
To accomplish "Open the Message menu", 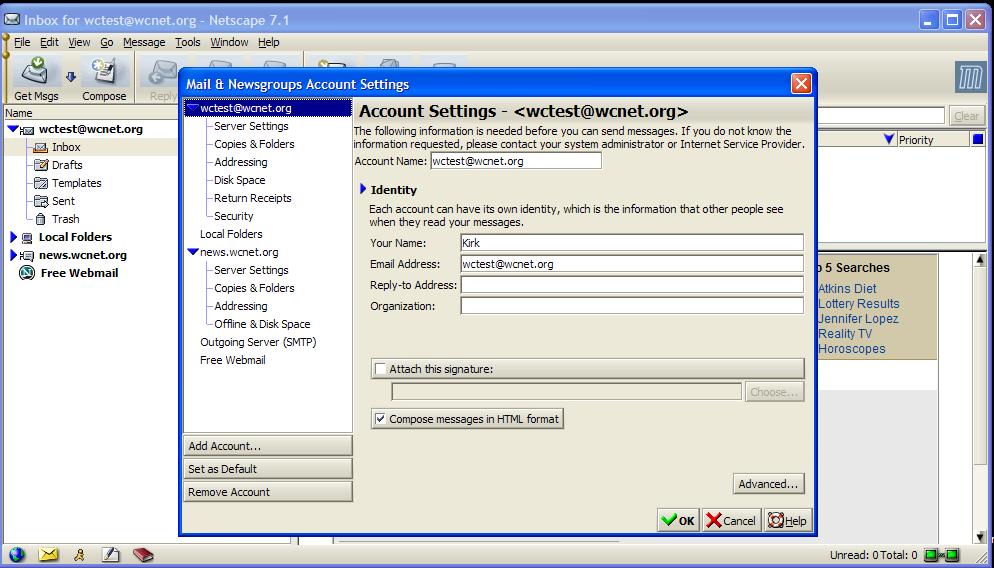I will coord(144,42).
